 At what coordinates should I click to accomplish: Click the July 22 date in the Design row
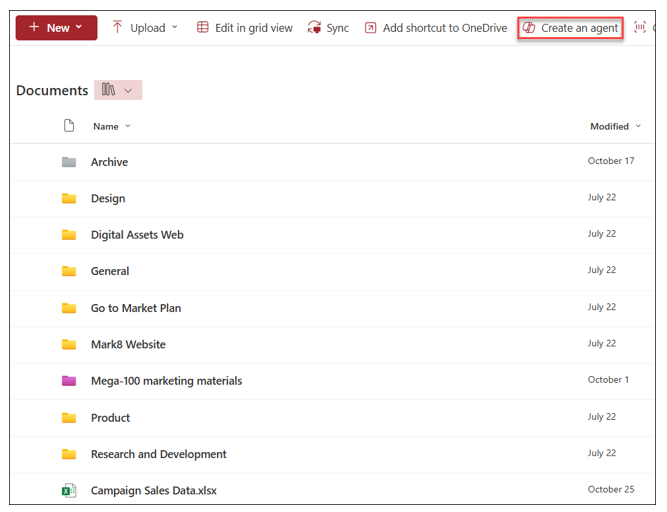[601, 198]
